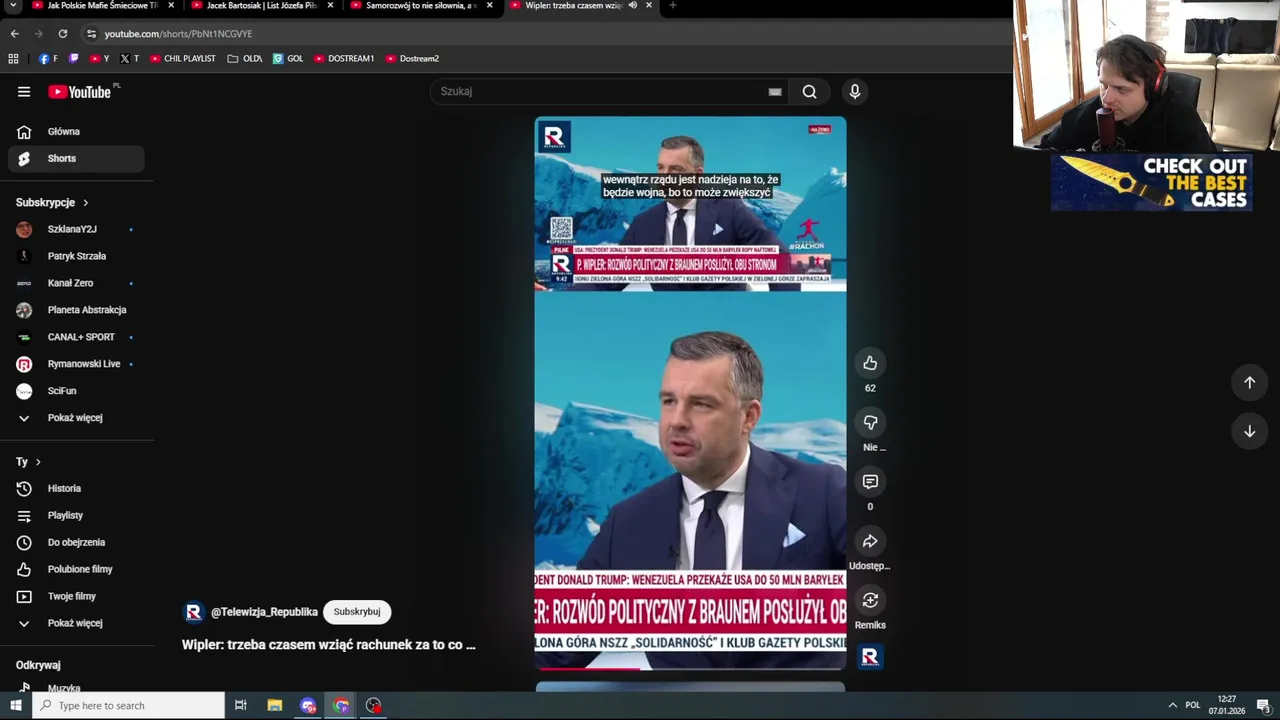Select Główna in the sidebar
The height and width of the screenshot is (720, 1280).
click(x=76, y=132)
